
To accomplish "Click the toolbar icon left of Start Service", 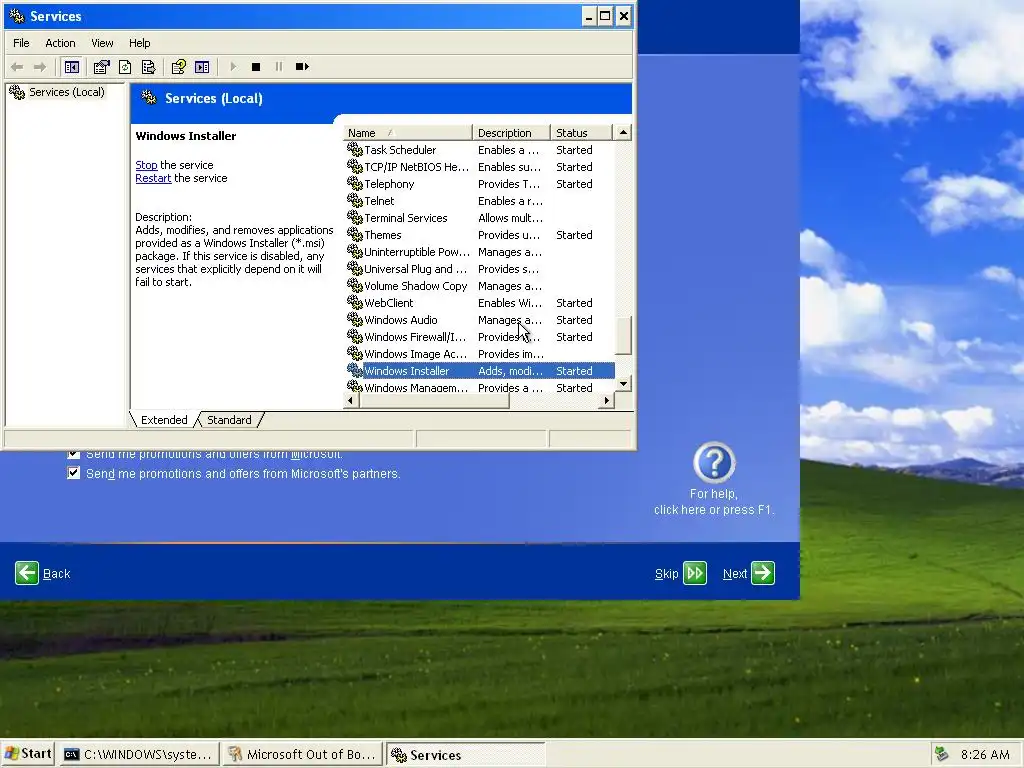I will pos(202,67).
